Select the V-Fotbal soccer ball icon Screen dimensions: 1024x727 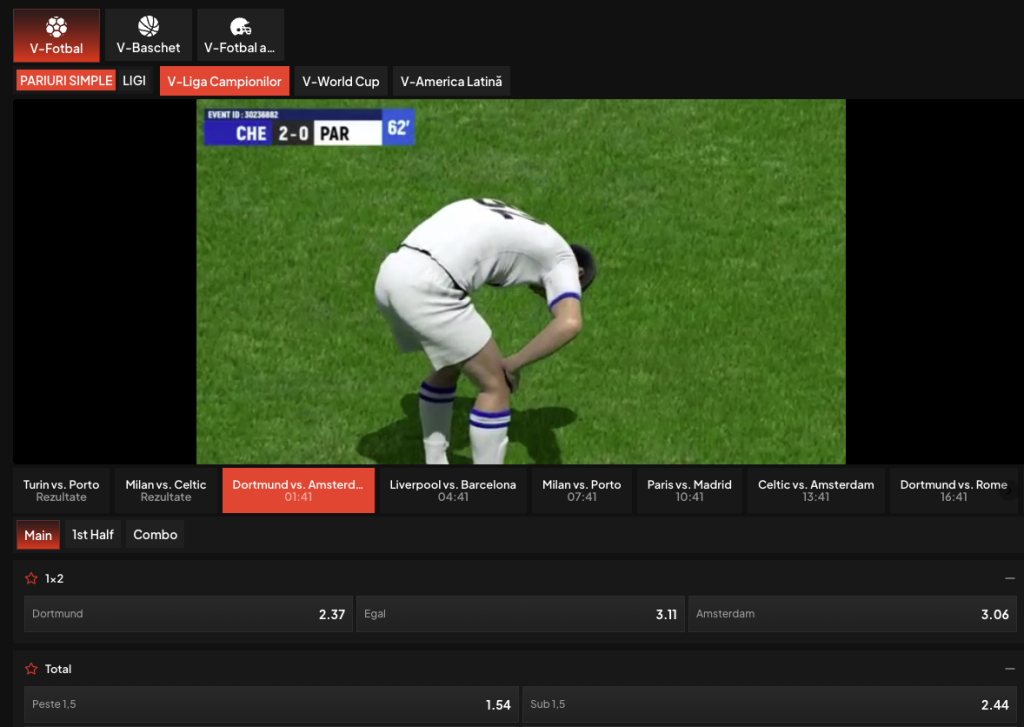[x=56, y=27]
